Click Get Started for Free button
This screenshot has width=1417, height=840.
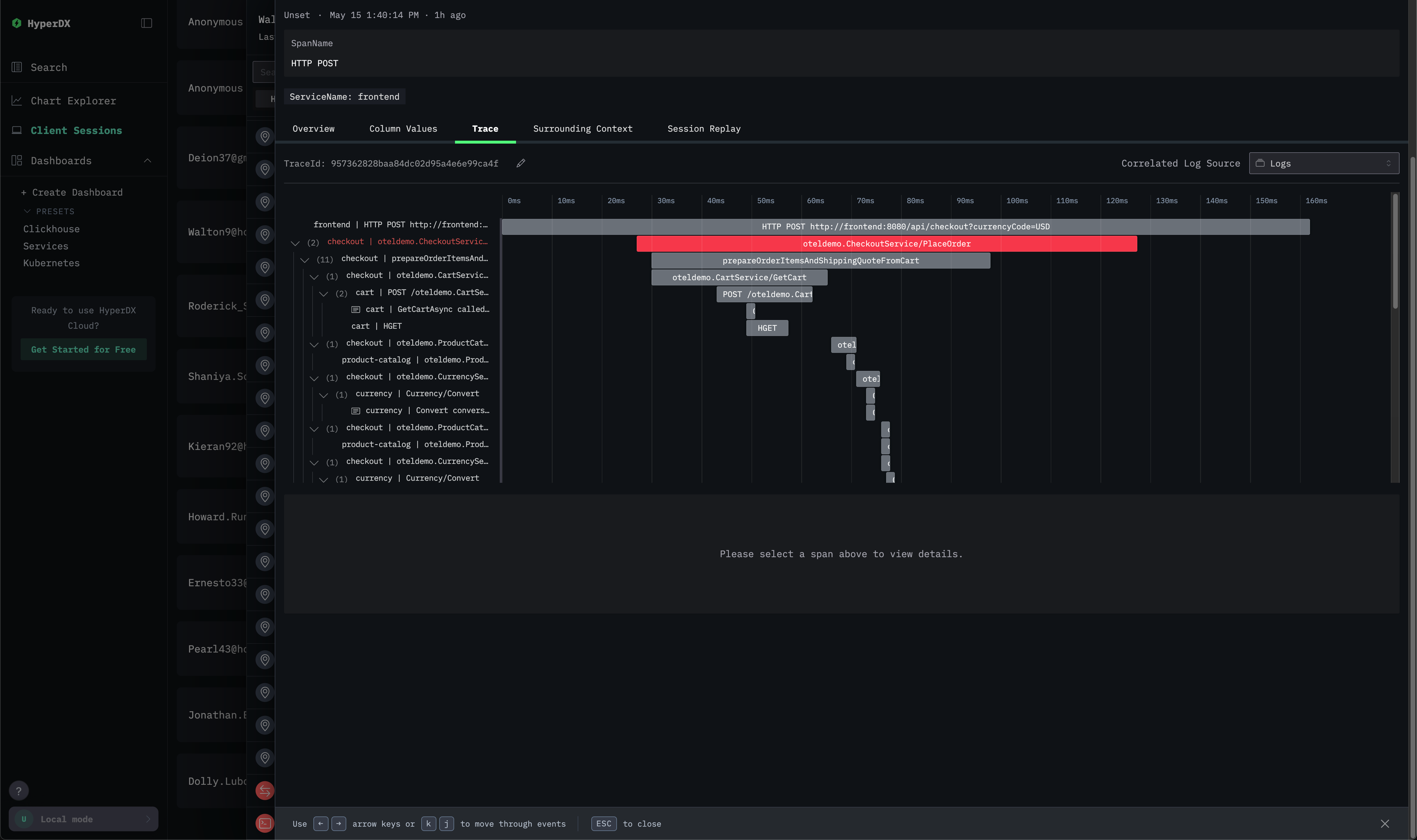click(83, 350)
